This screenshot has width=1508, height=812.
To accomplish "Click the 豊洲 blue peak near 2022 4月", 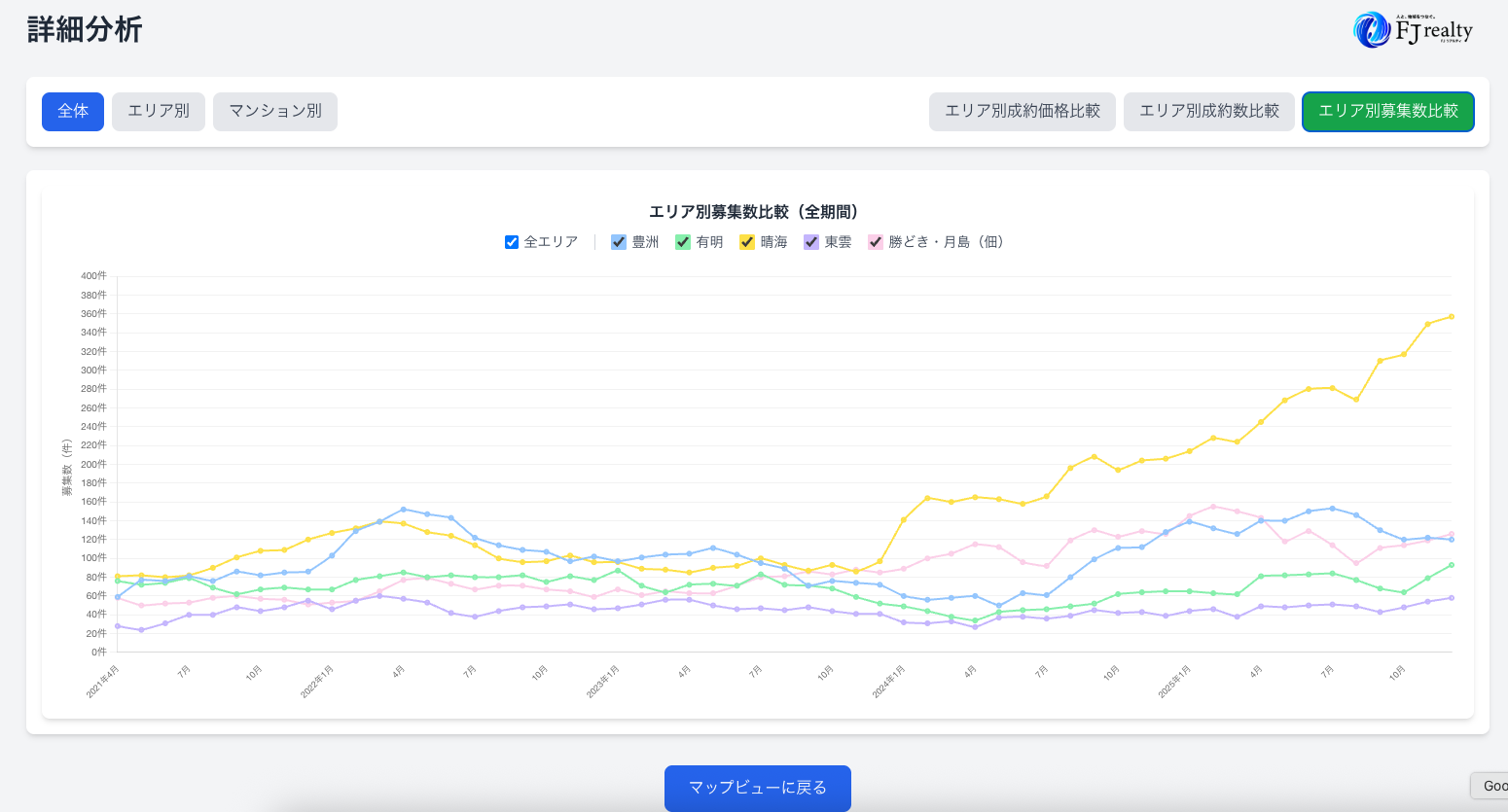I will tap(403, 509).
